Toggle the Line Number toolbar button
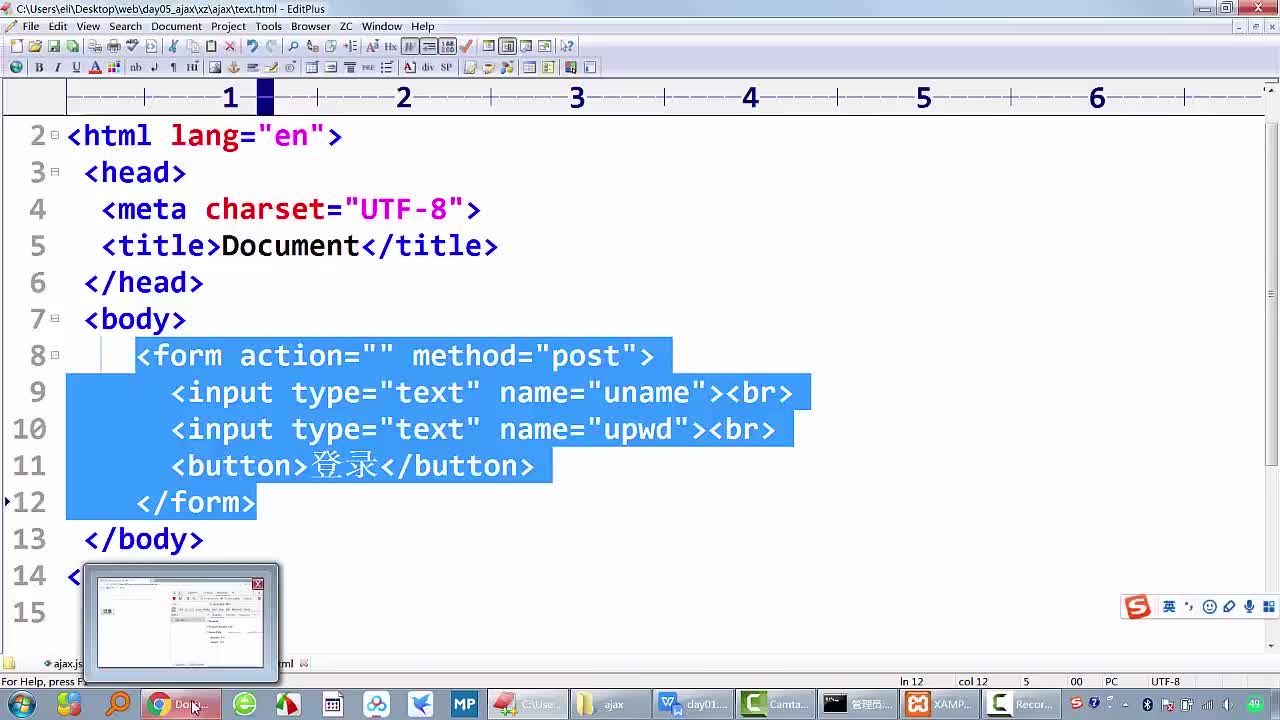 click(448, 46)
